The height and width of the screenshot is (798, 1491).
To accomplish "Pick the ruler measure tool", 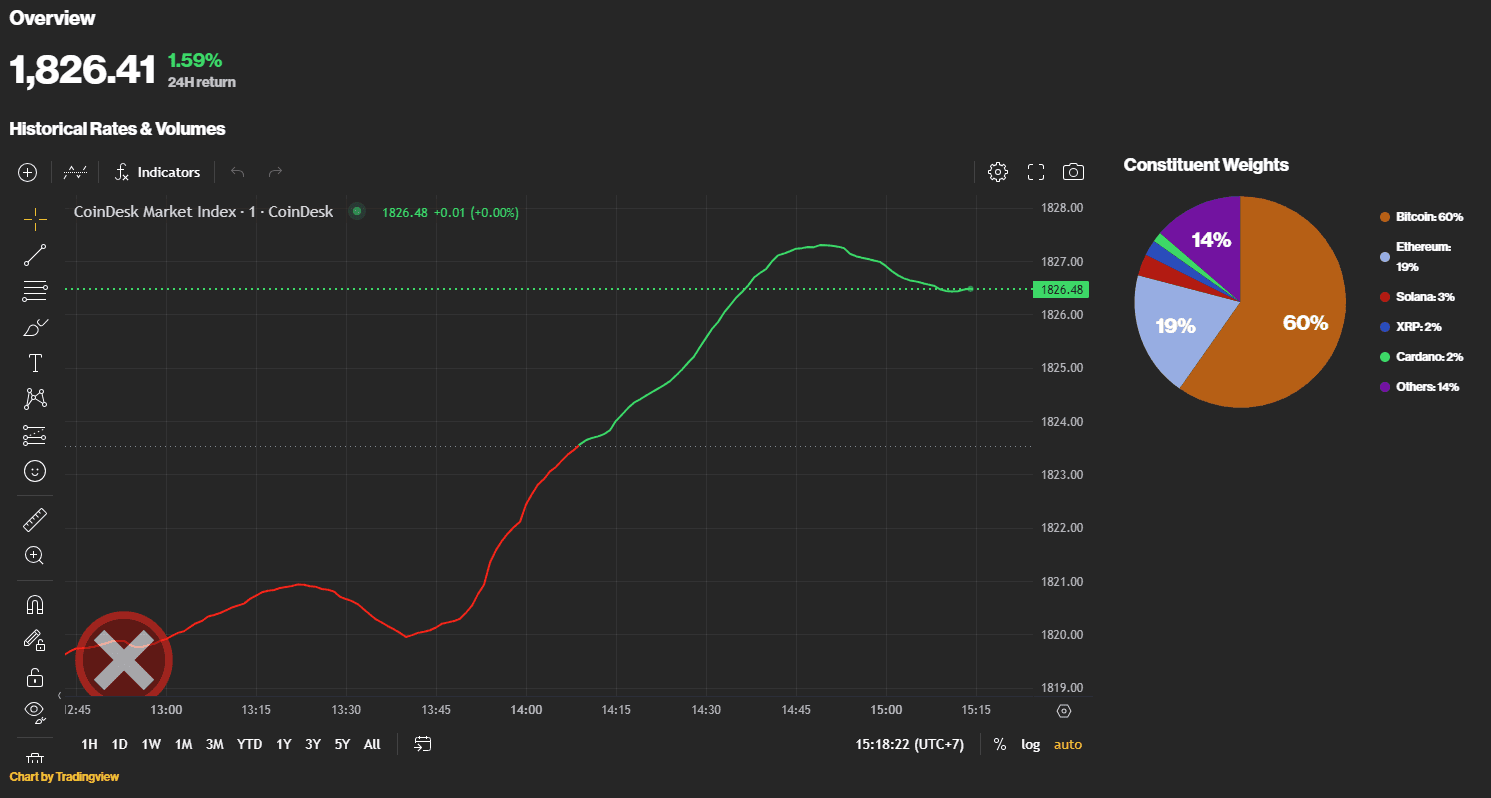I will [x=35, y=519].
